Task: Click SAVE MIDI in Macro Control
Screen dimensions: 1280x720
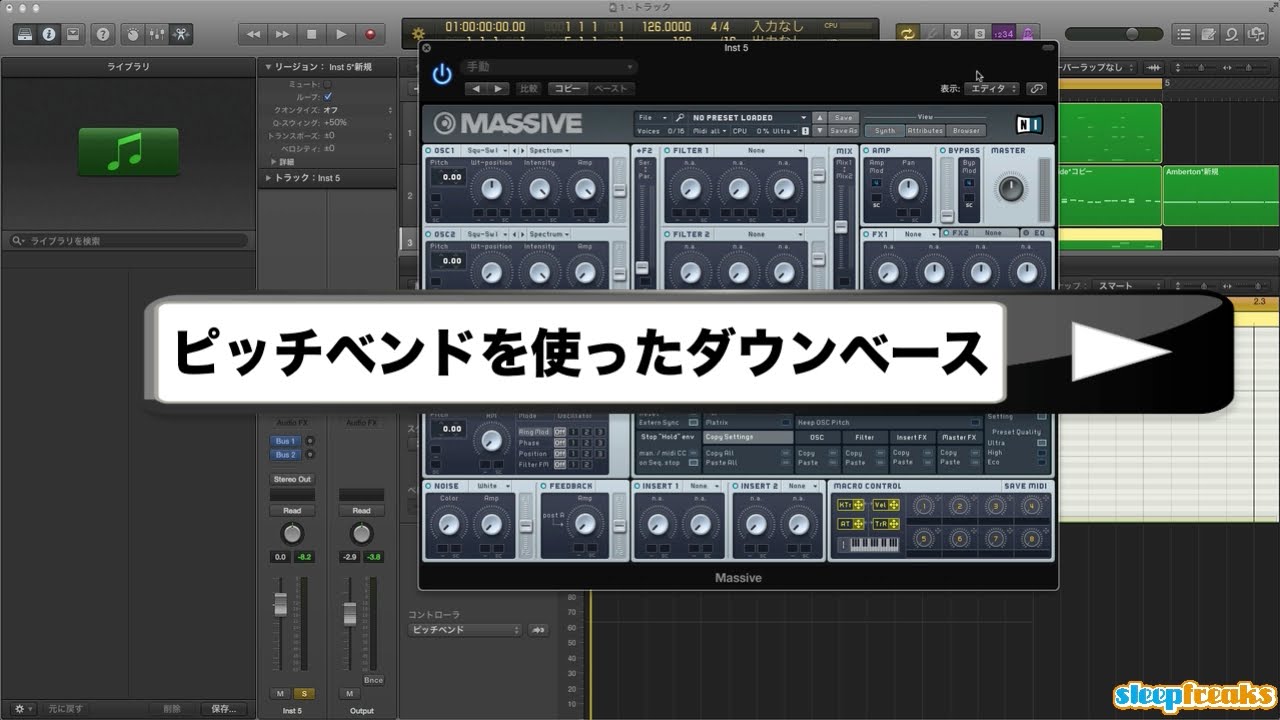Action: [1025, 486]
